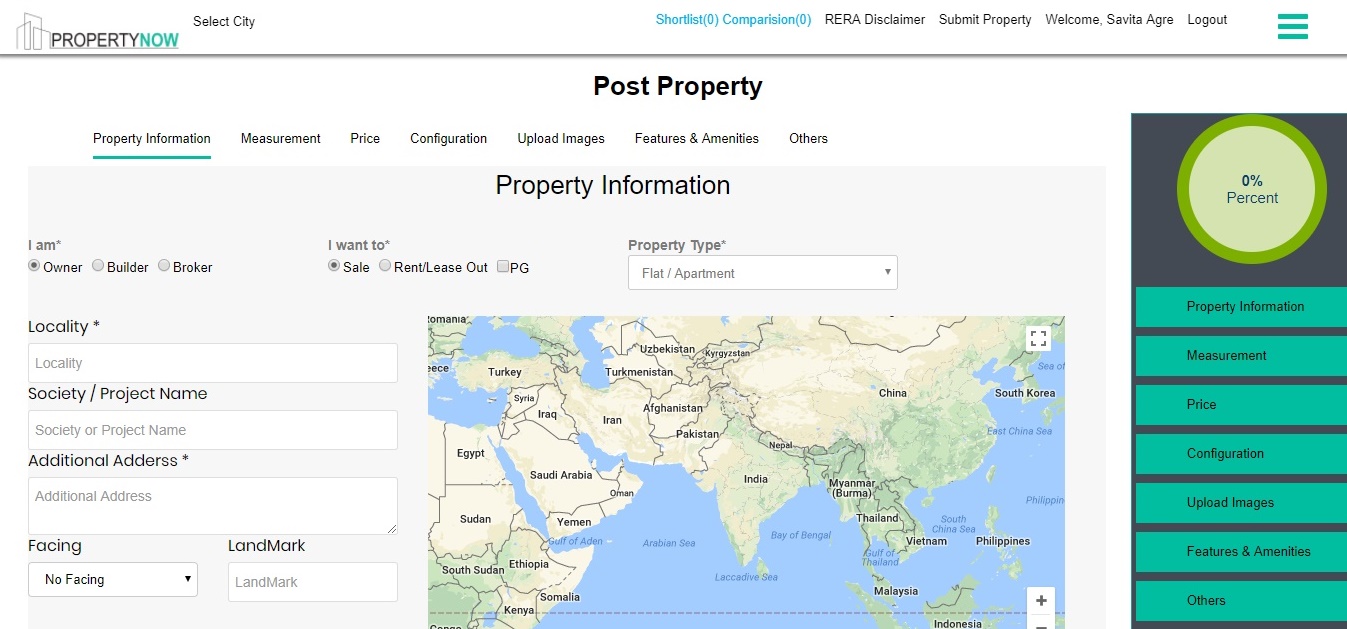The image size is (1347, 629).
Task: Focus the Society or Project Name field
Action: pyautogui.click(x=213, y=430)
